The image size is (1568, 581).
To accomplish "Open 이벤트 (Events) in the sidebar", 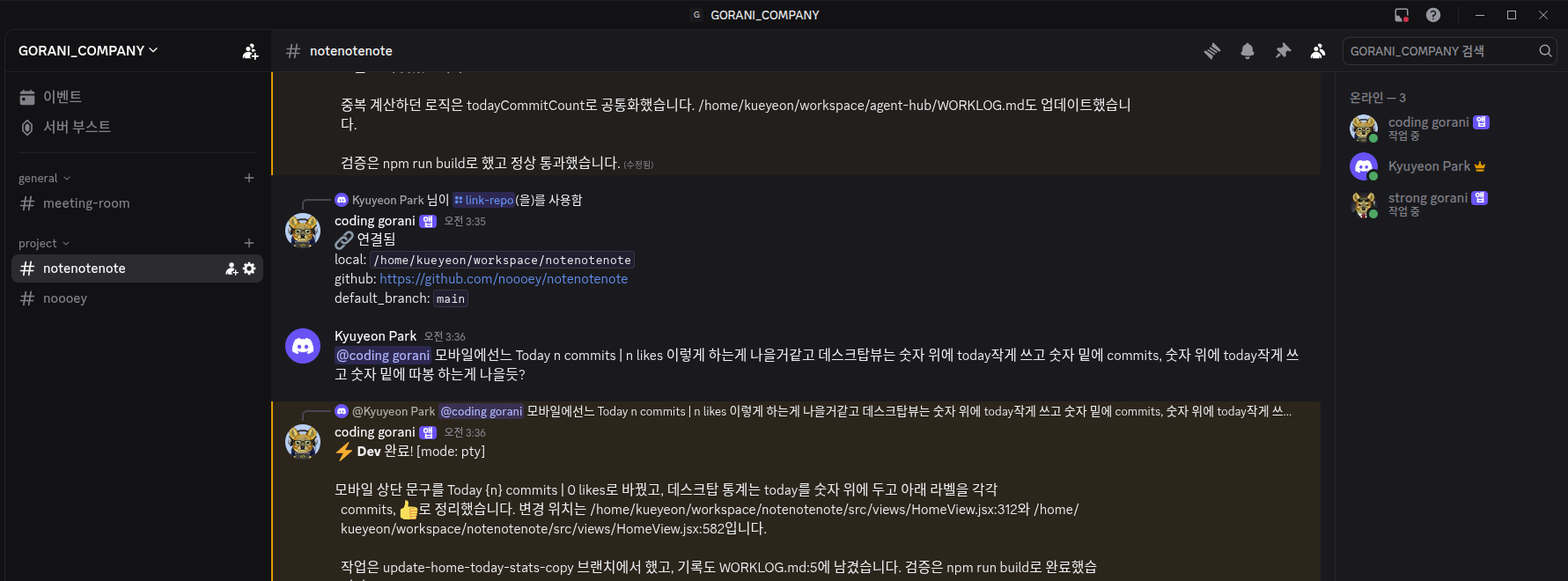I will point(138,97).
